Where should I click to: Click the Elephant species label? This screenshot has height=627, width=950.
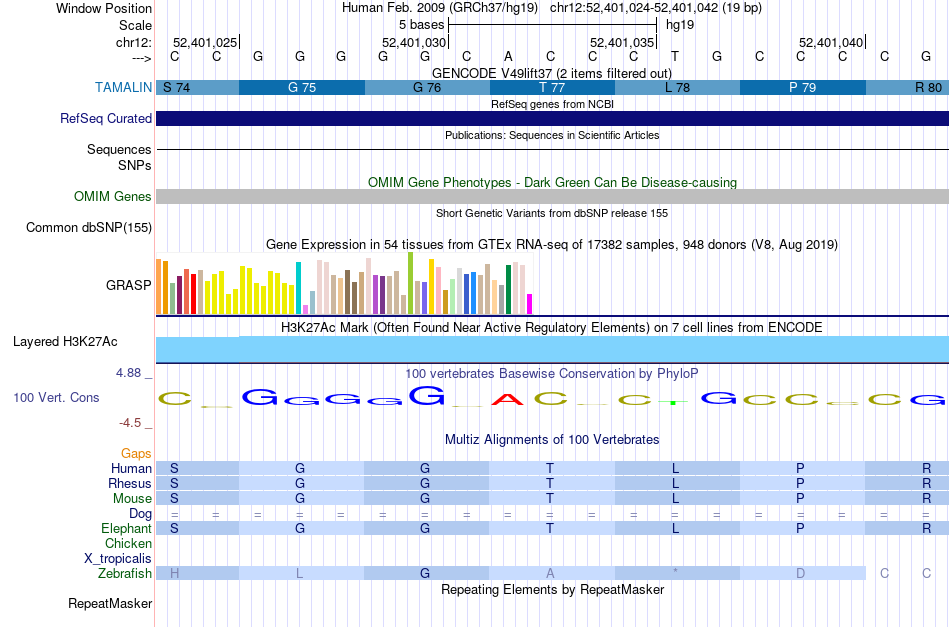126,528
